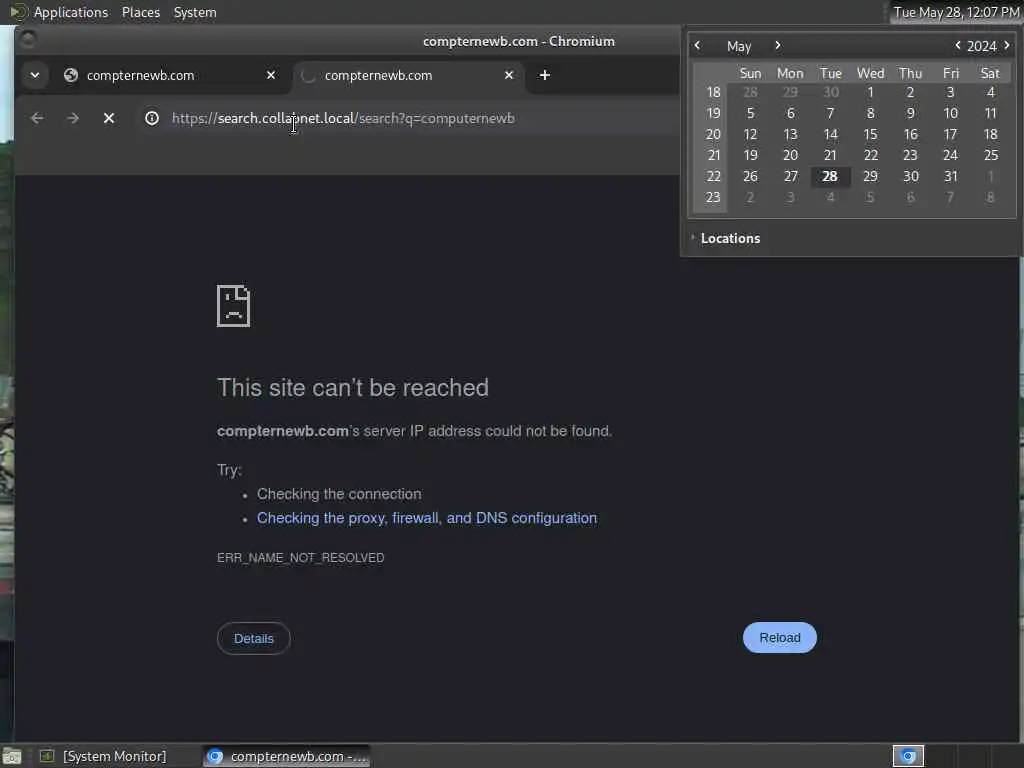Click the browser forward arrow

73,118
